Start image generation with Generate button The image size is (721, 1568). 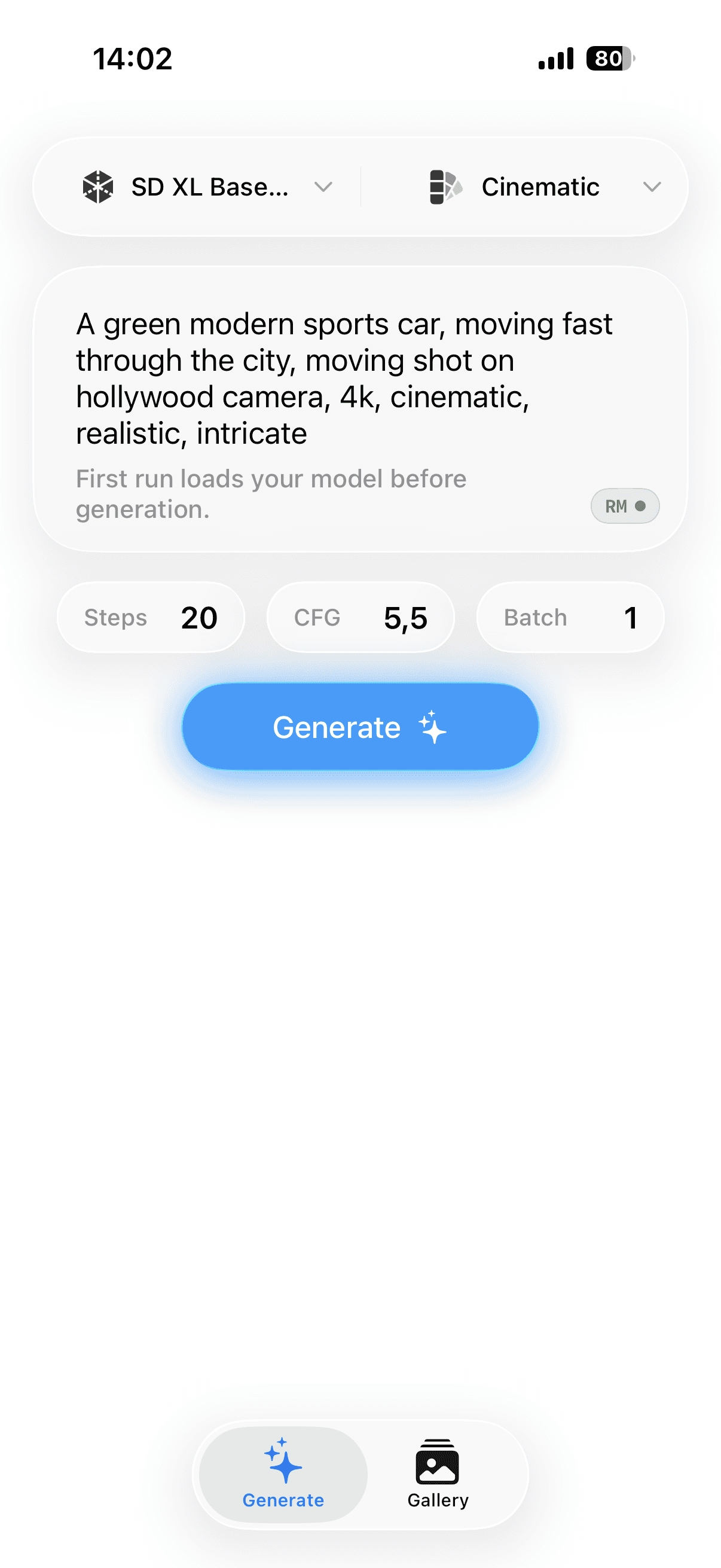pyautogui.click(x=360, y=727)
